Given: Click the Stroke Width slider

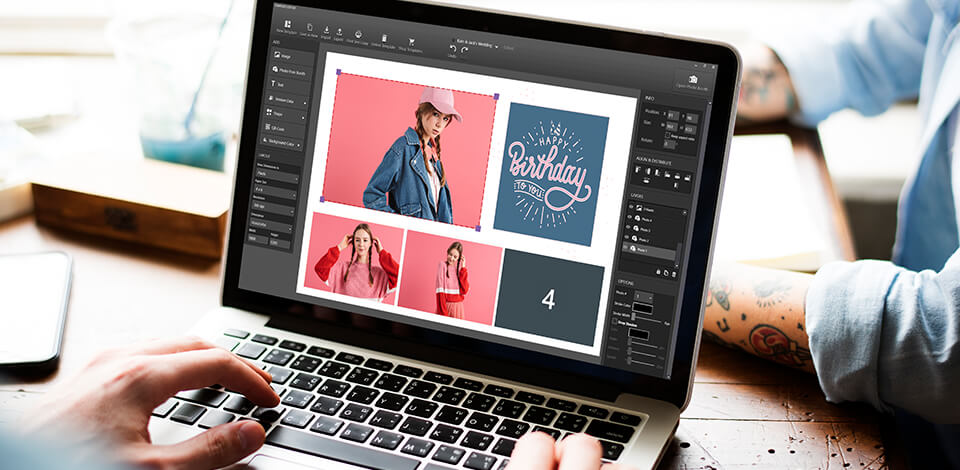Looking at the screenshot, I should [647, 319].
